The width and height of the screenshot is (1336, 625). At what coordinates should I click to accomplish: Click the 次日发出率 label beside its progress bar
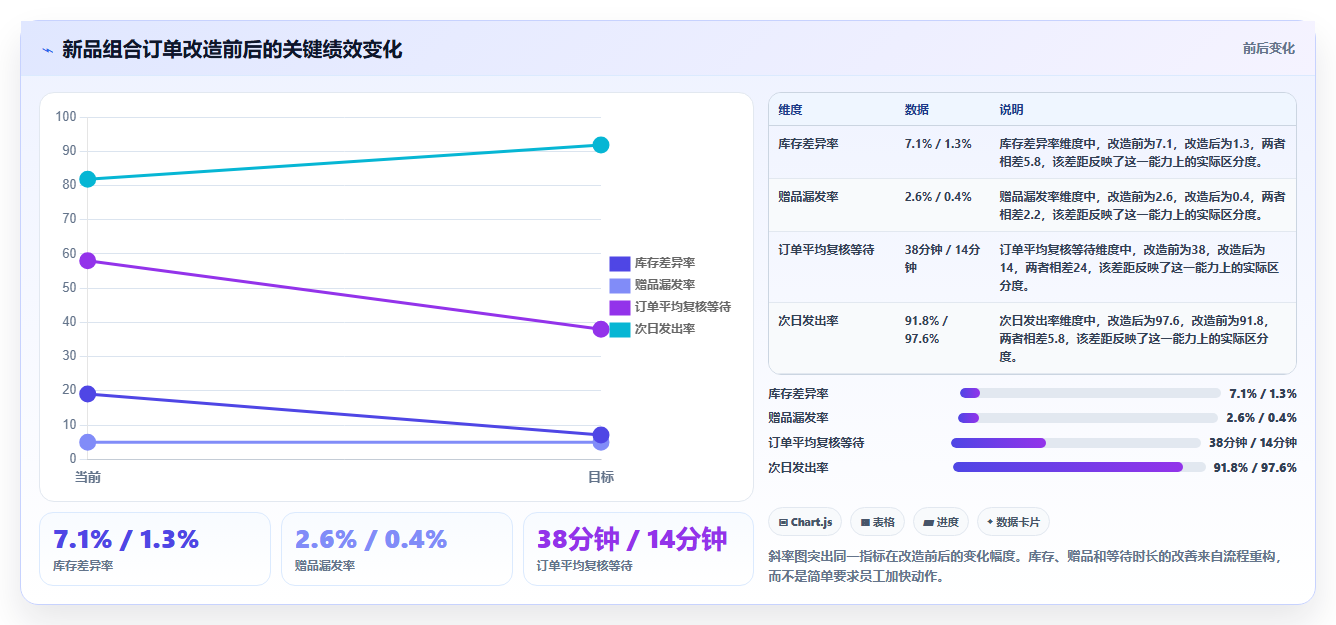(798, 467)
